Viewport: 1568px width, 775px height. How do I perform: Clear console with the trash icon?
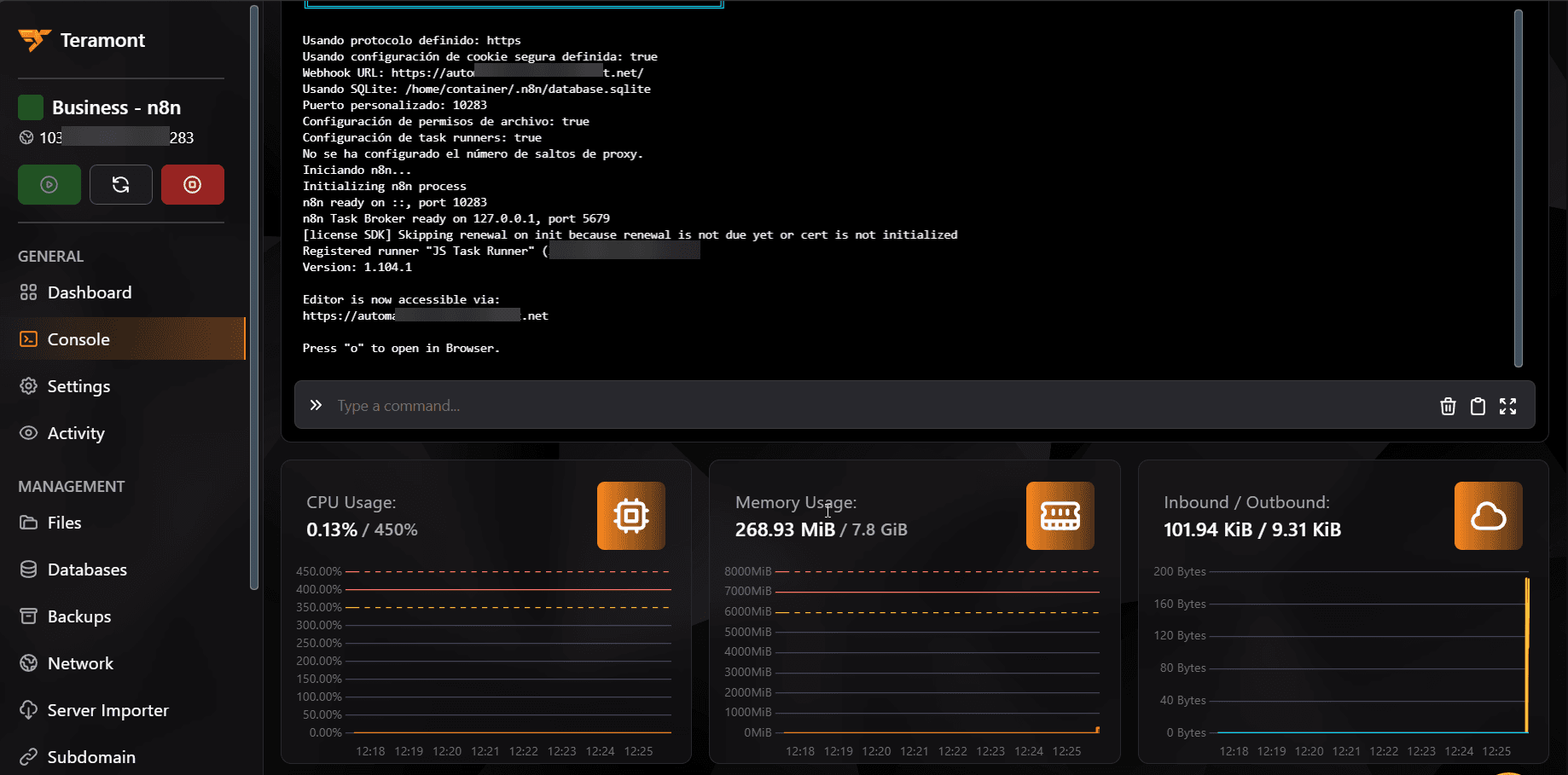pyautogui.click(x=1448, y=406)
